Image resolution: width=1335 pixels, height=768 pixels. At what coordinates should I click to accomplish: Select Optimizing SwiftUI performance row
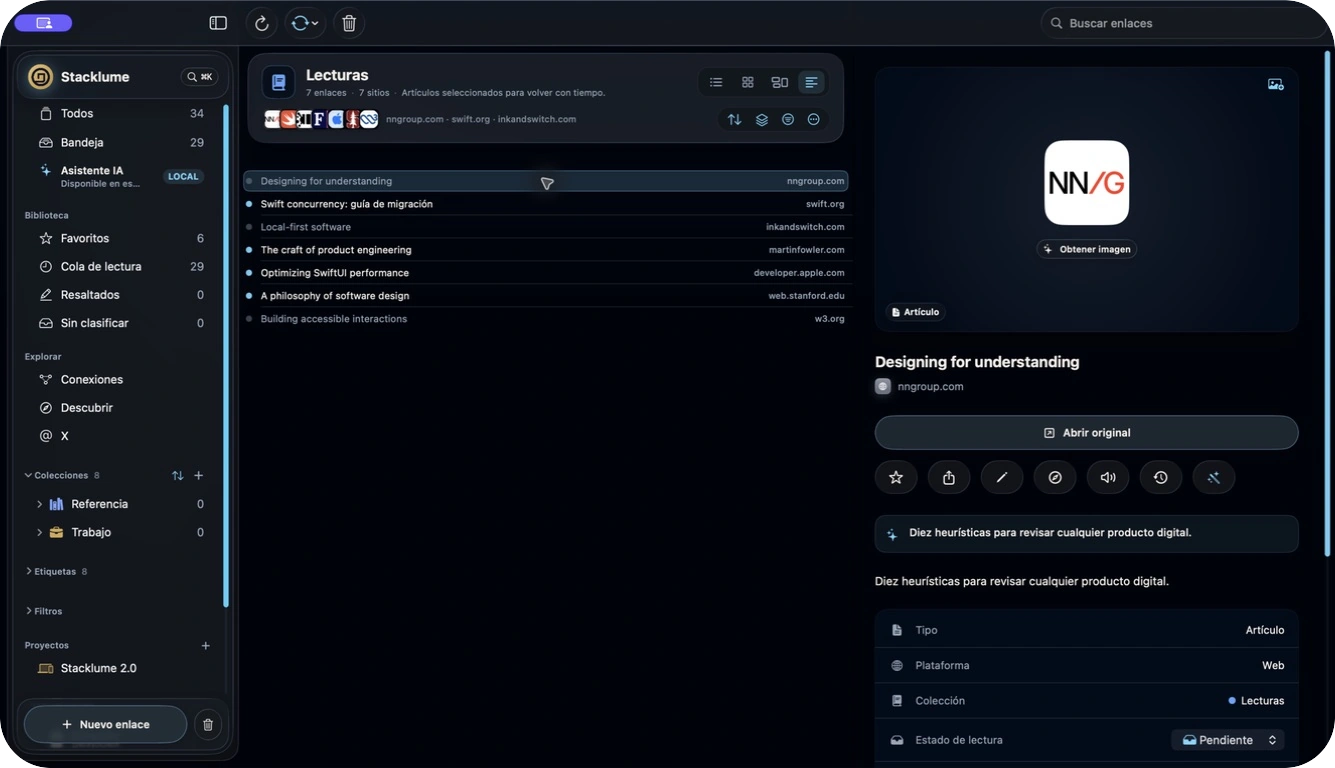(546, 273)
